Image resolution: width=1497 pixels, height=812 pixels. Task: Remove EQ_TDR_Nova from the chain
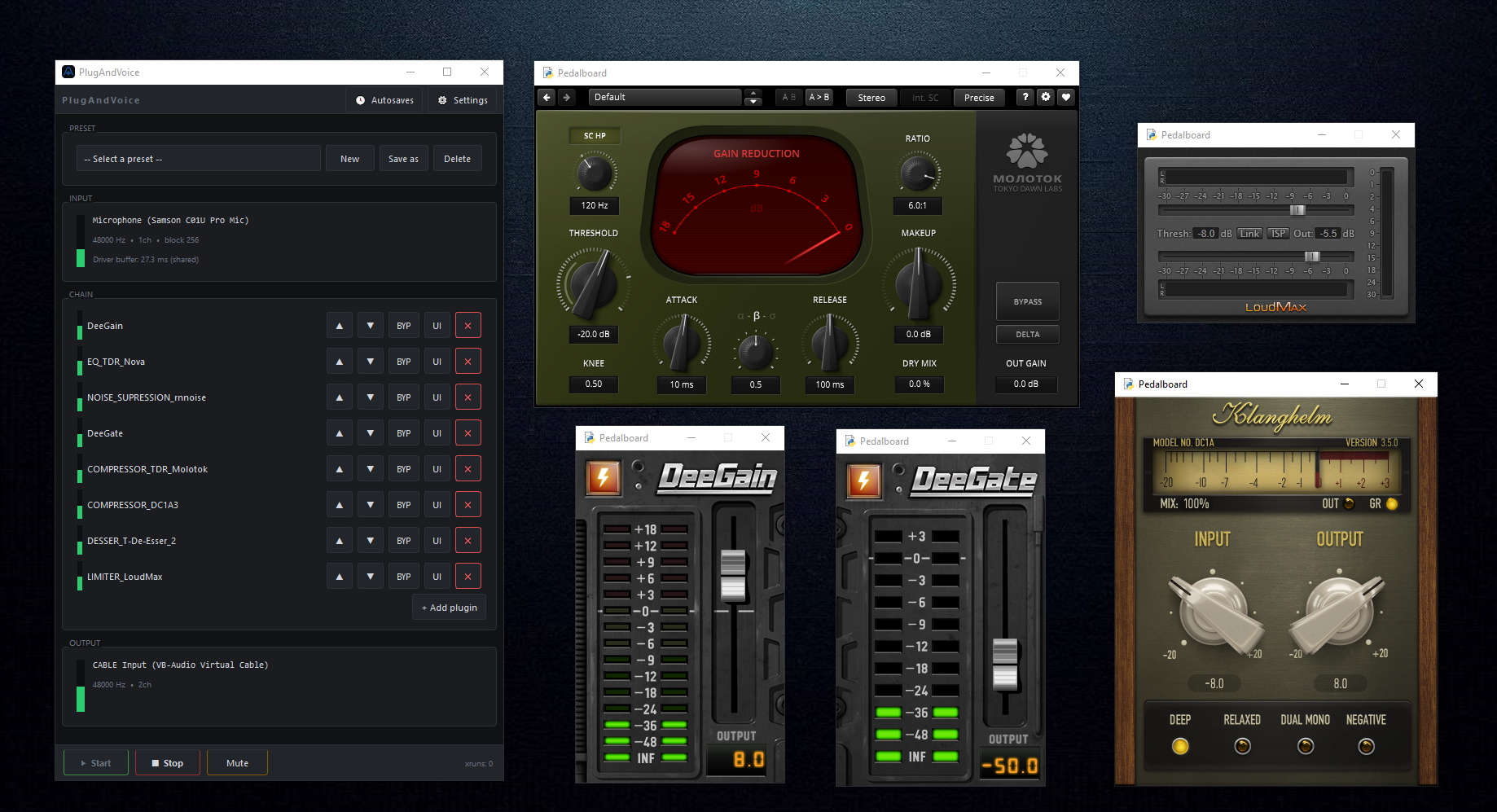click(x=468, y=362)
